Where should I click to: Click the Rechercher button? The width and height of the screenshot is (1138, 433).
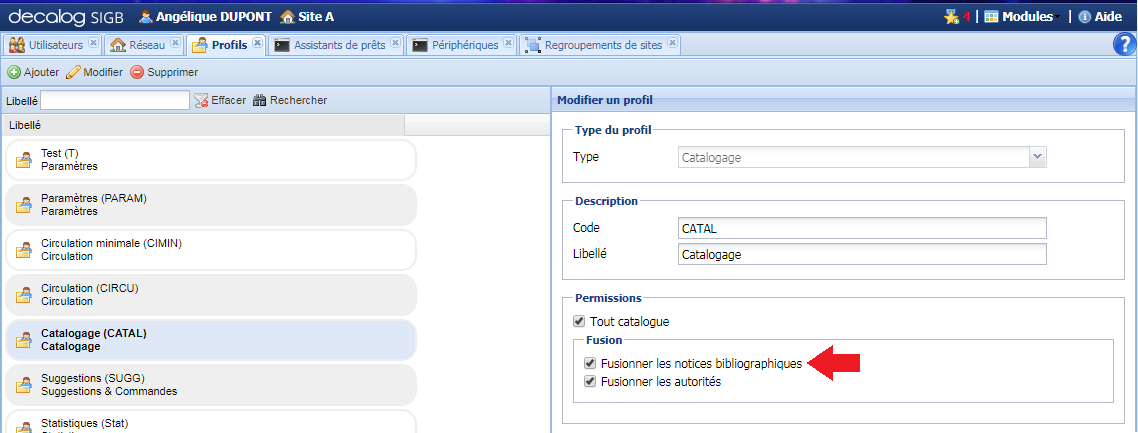(x=290, y=100)
